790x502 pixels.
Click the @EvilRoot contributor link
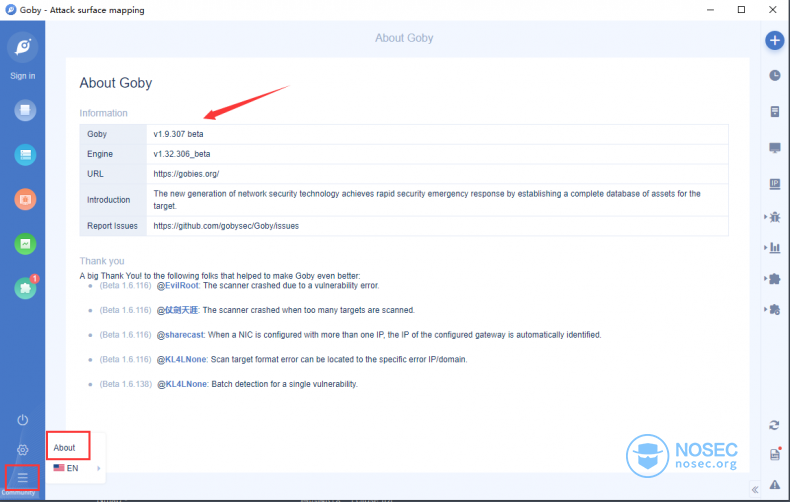tap(178, 285)
